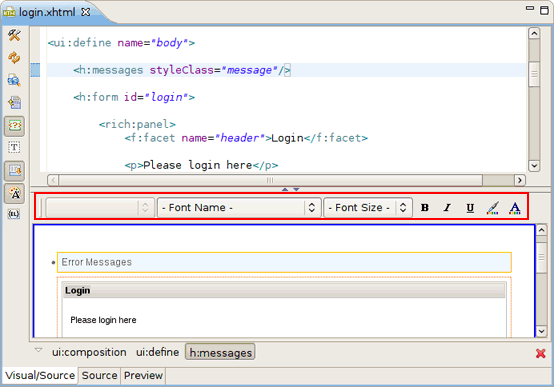Minimize the editor pane

[530, 8]
